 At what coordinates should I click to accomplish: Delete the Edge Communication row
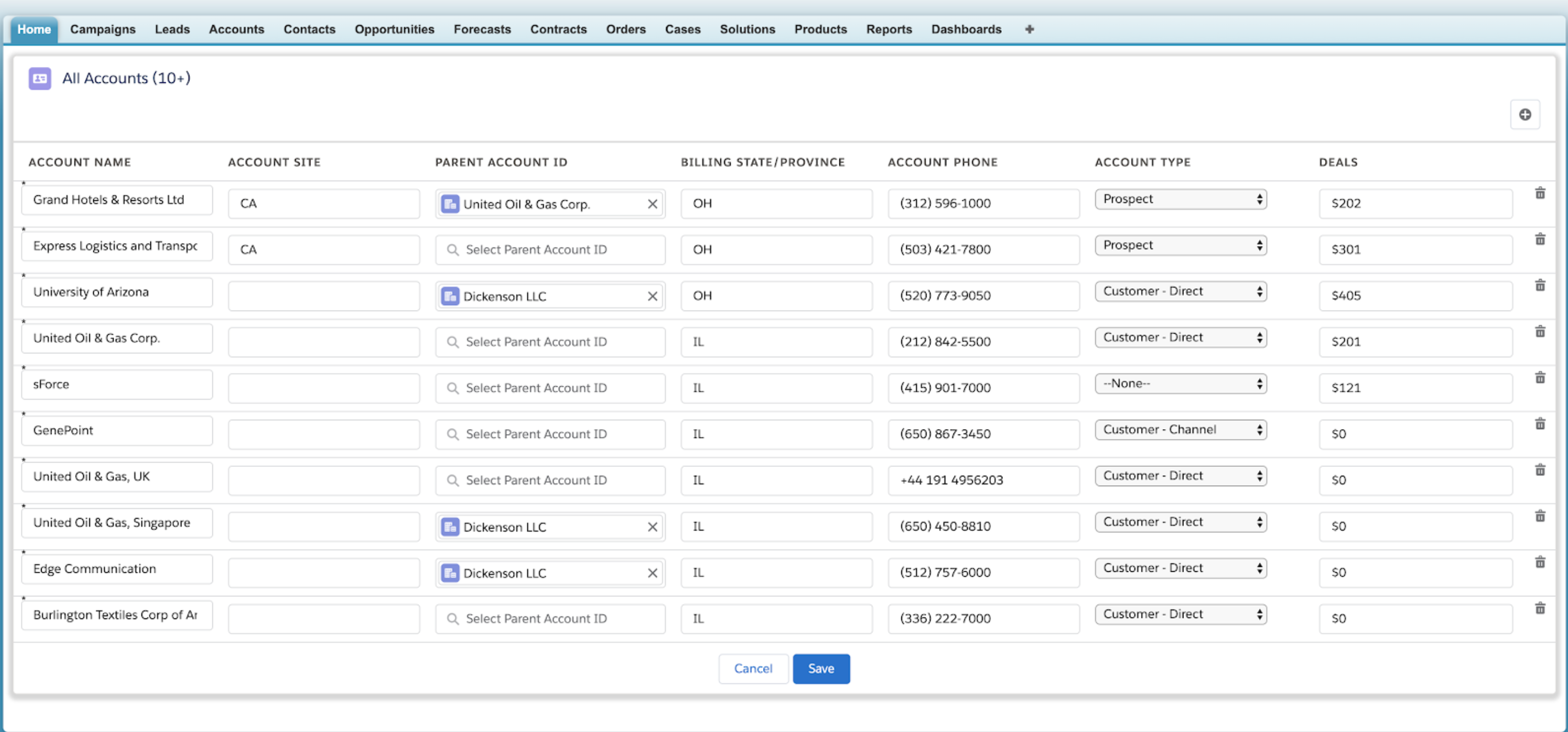1539,562
